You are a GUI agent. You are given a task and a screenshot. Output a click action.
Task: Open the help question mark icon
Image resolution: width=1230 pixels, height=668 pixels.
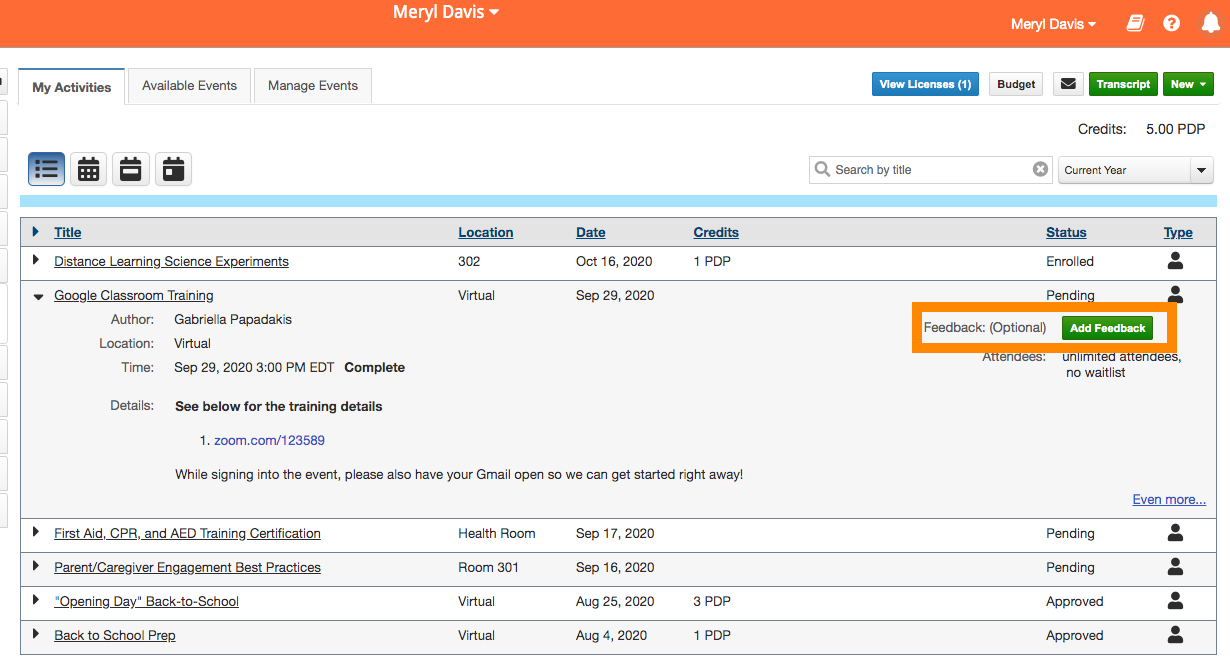(1171, 23)
